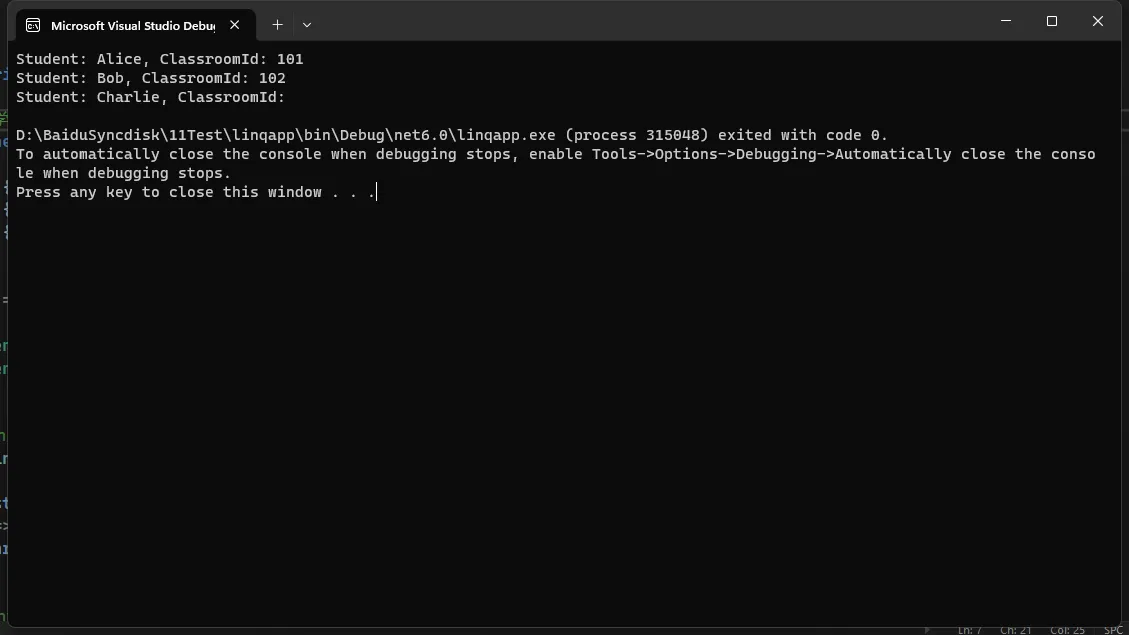The width and height of the screenshot is (1129, 635).
Task: Open a new terminal tab with plus icon
Action: click(x=277, y=24)
